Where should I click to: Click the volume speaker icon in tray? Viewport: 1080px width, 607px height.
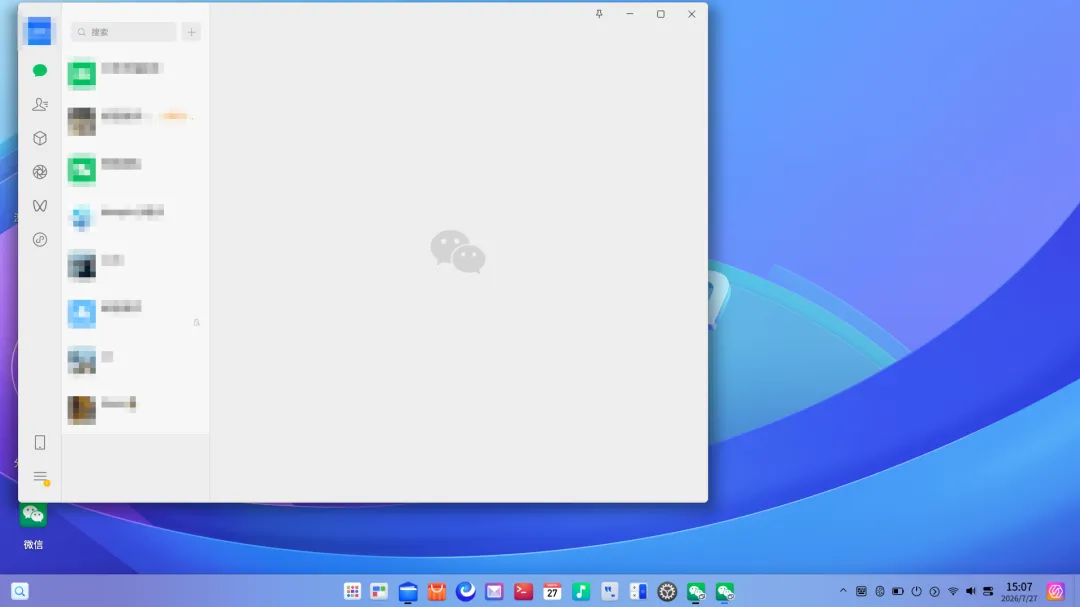[x=970, y=591]
